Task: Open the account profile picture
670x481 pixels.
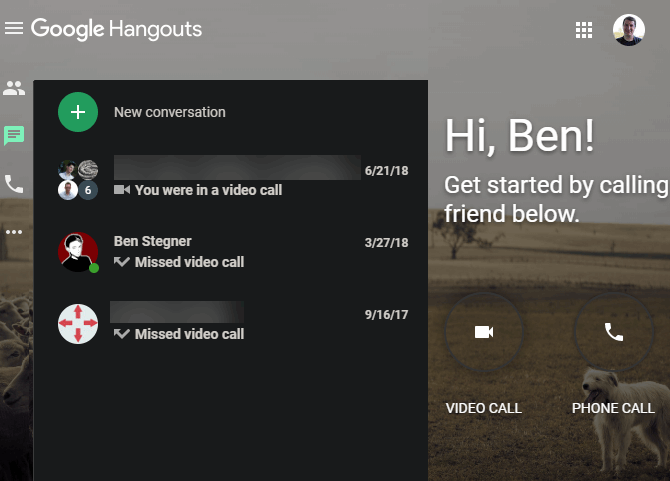Action: pos(629,30)
